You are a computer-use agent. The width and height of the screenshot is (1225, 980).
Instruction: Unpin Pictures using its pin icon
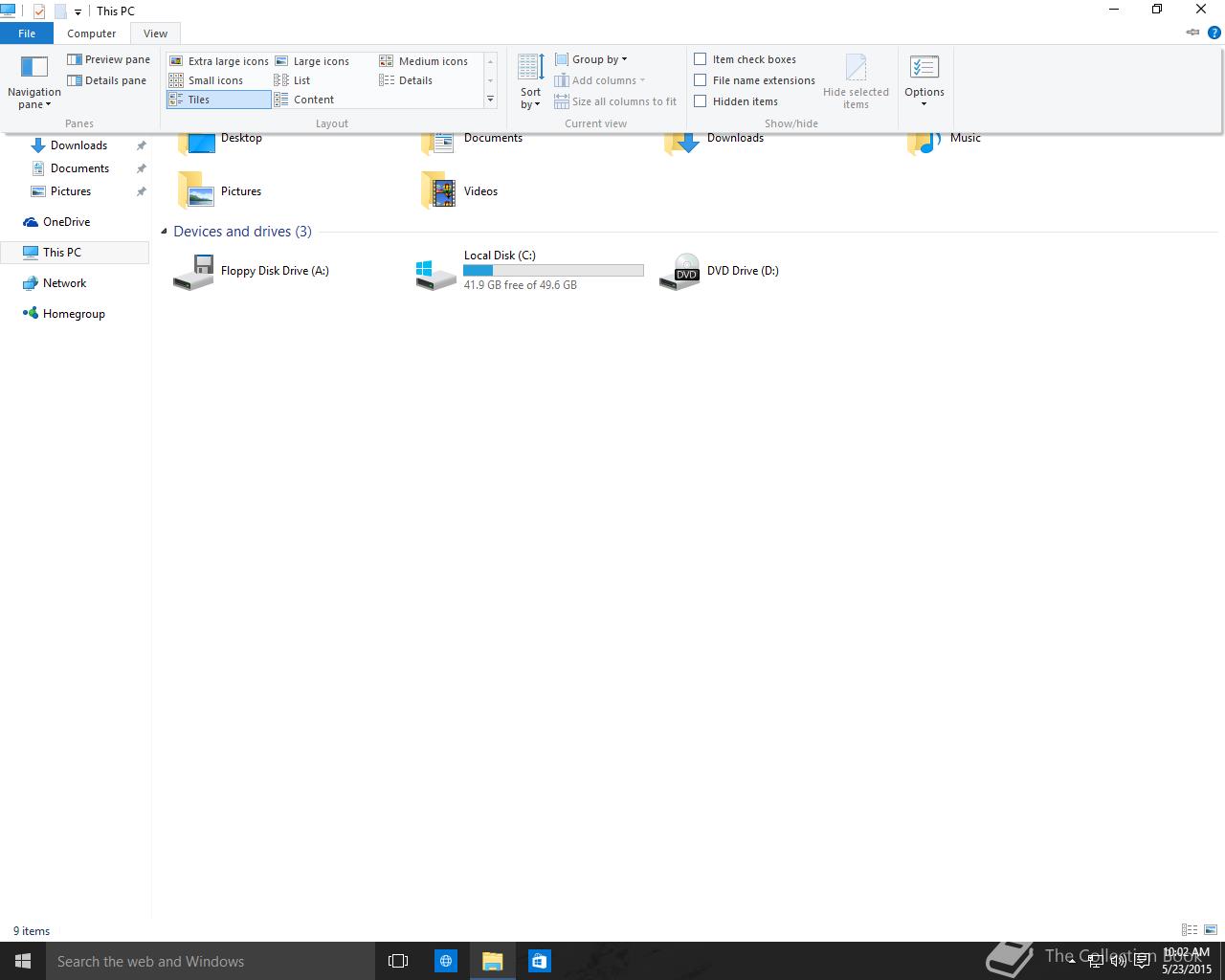coord(142,191)
